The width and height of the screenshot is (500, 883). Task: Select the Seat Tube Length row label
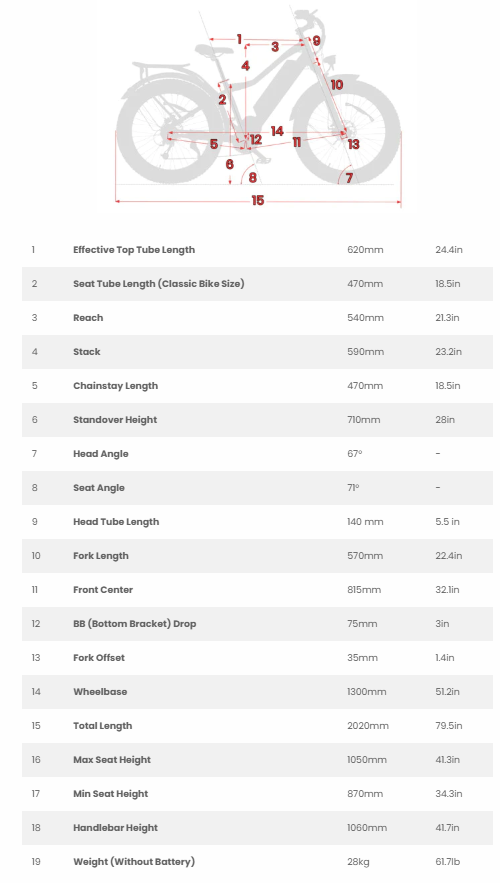click(159, 283)
